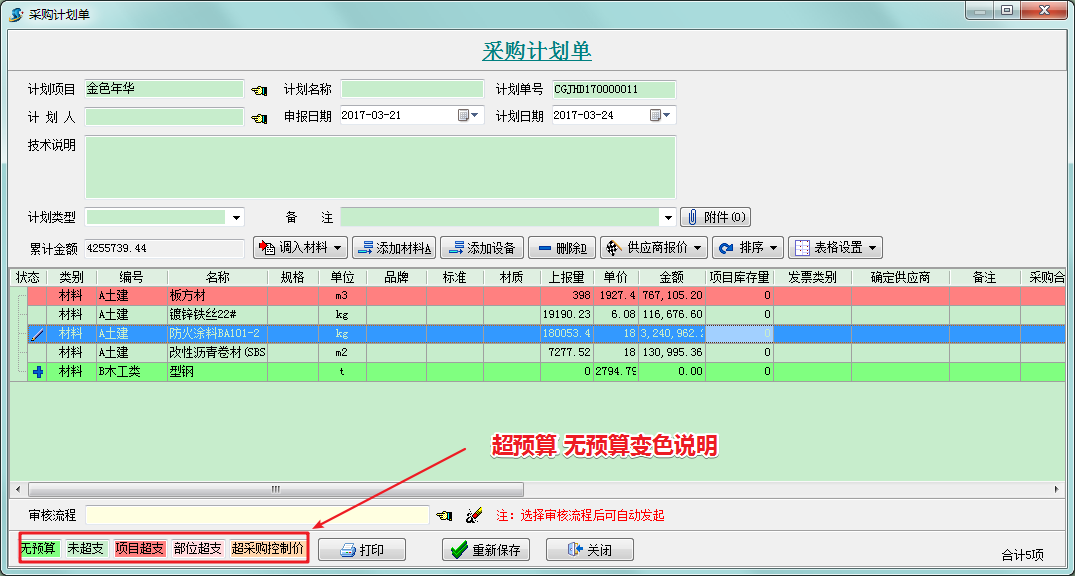Viewport: 1075px width, 576px height.
Task: Click the 添加设备 button
Action: pyautogui.click(x=482, y=248)
